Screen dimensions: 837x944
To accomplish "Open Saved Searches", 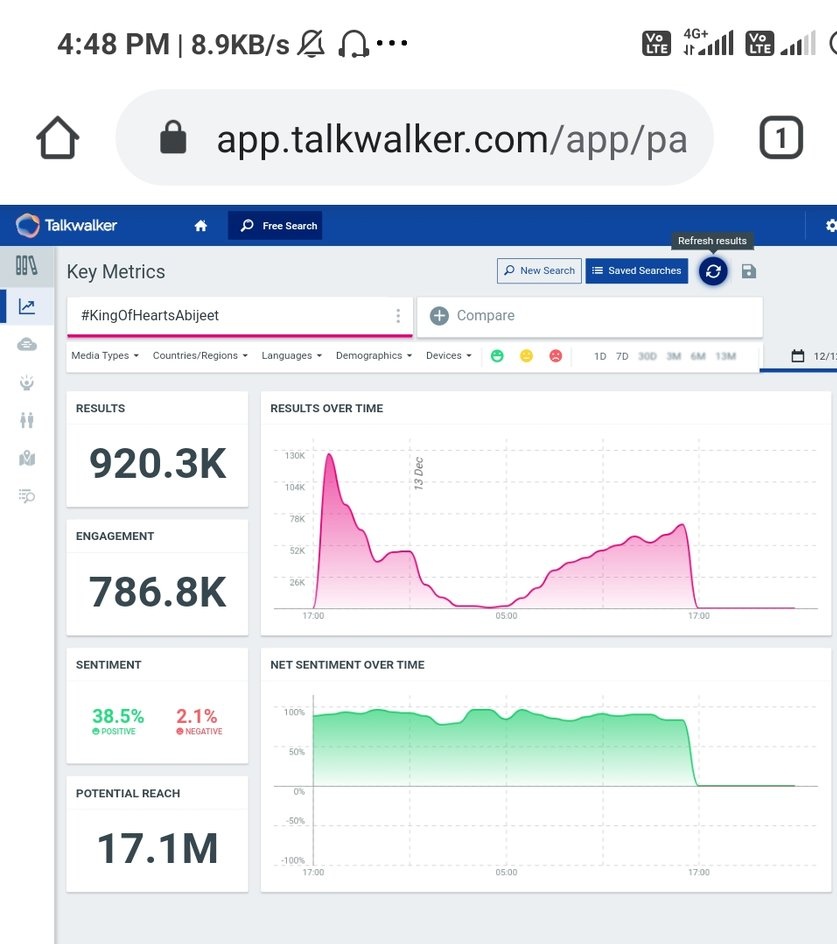I will pos(636,271).
